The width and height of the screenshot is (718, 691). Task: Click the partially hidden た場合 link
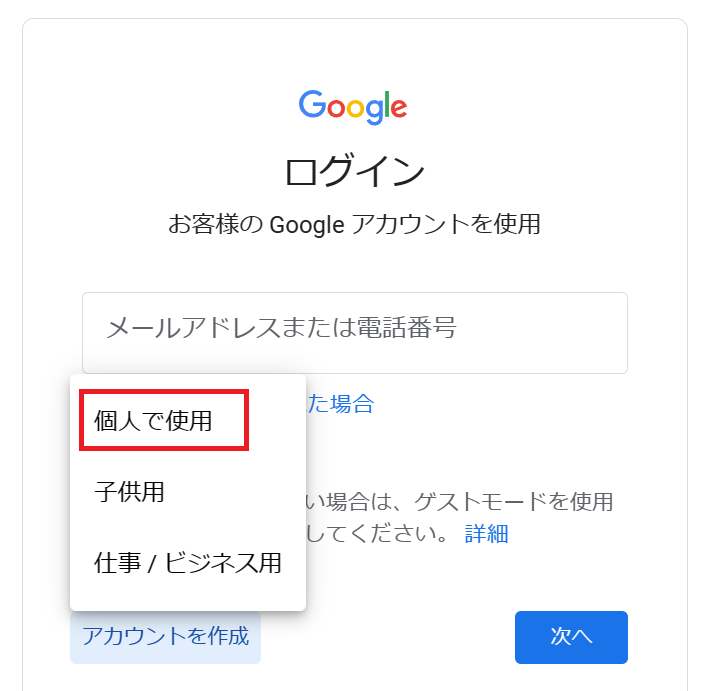click(340, 403)
